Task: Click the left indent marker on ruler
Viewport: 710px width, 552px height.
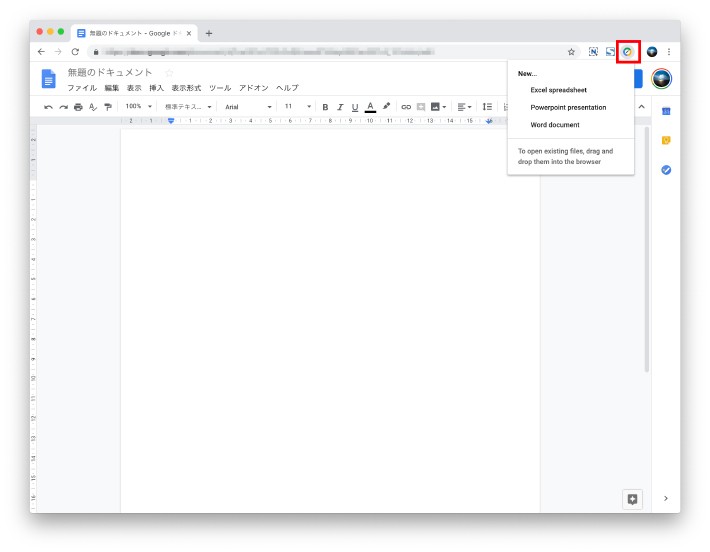Action: point(171,121)
